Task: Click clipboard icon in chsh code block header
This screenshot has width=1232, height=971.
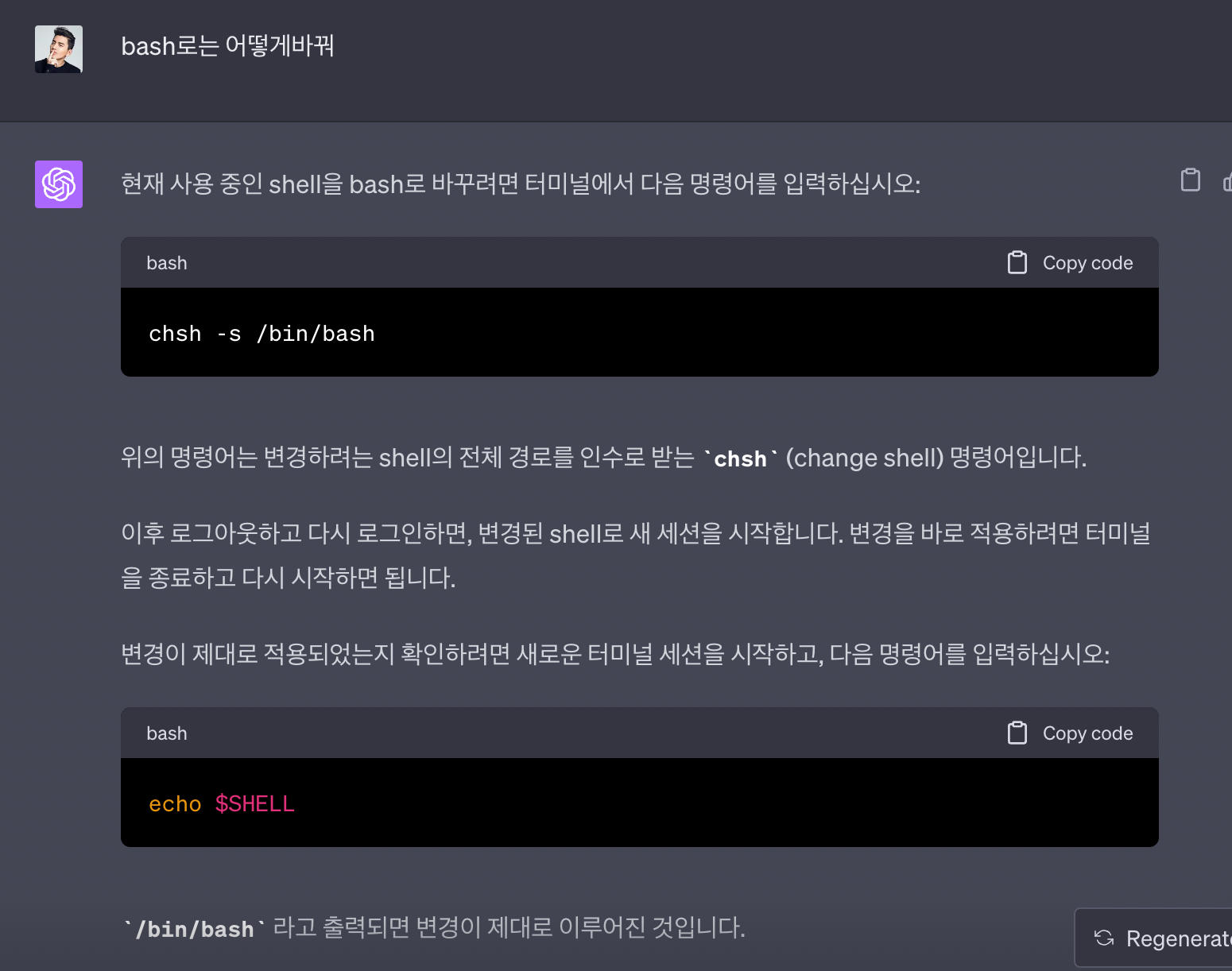Action: click(x=1017, y=262)
